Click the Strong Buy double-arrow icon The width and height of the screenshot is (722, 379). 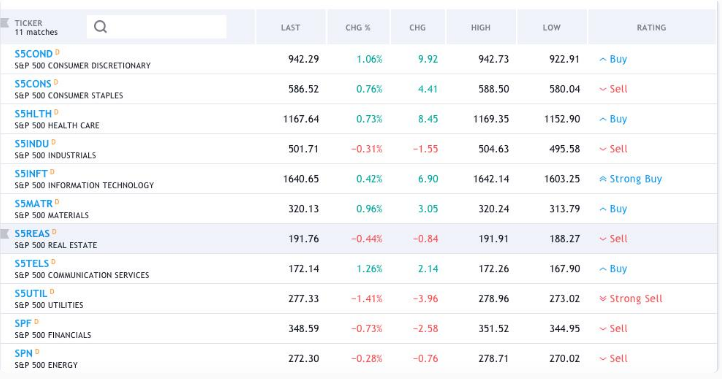click(603, 179)
